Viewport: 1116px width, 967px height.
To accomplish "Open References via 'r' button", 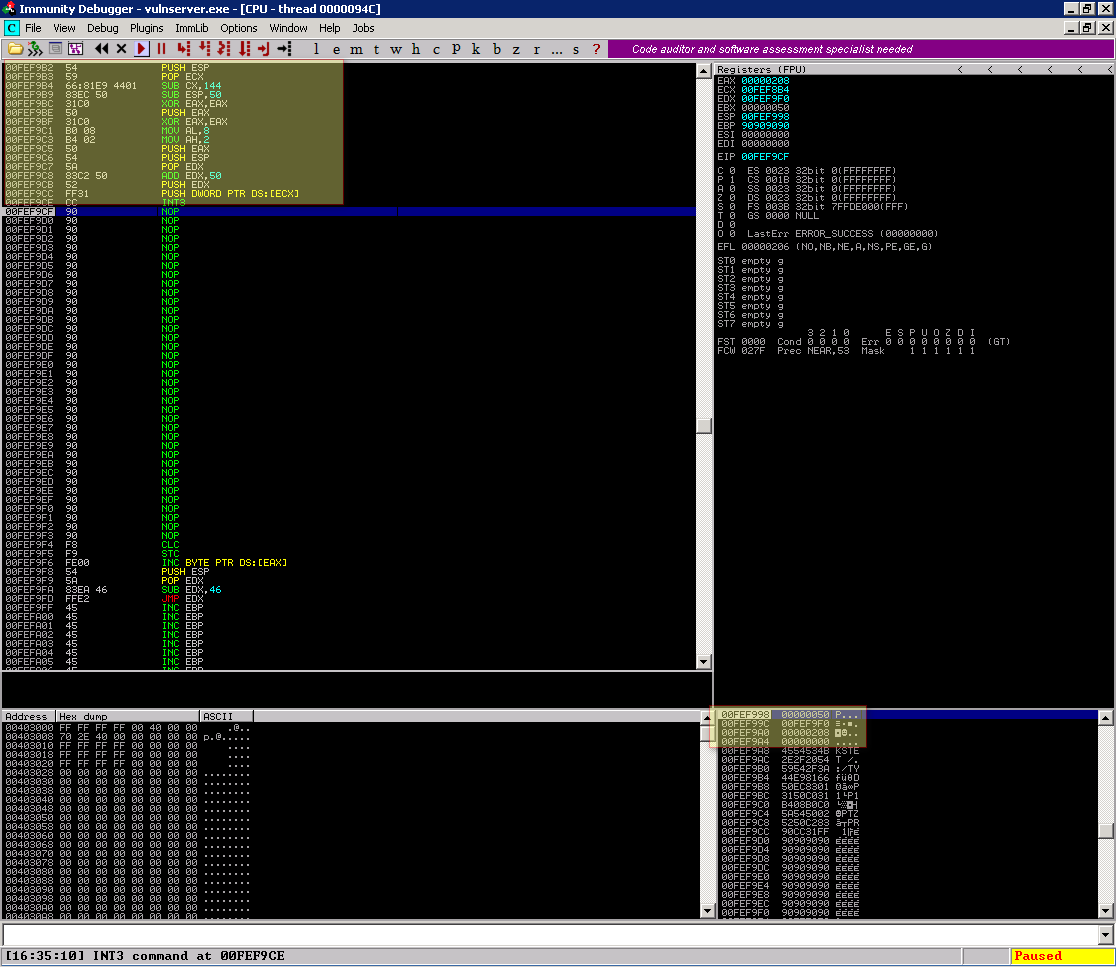I will click(537, 49).
